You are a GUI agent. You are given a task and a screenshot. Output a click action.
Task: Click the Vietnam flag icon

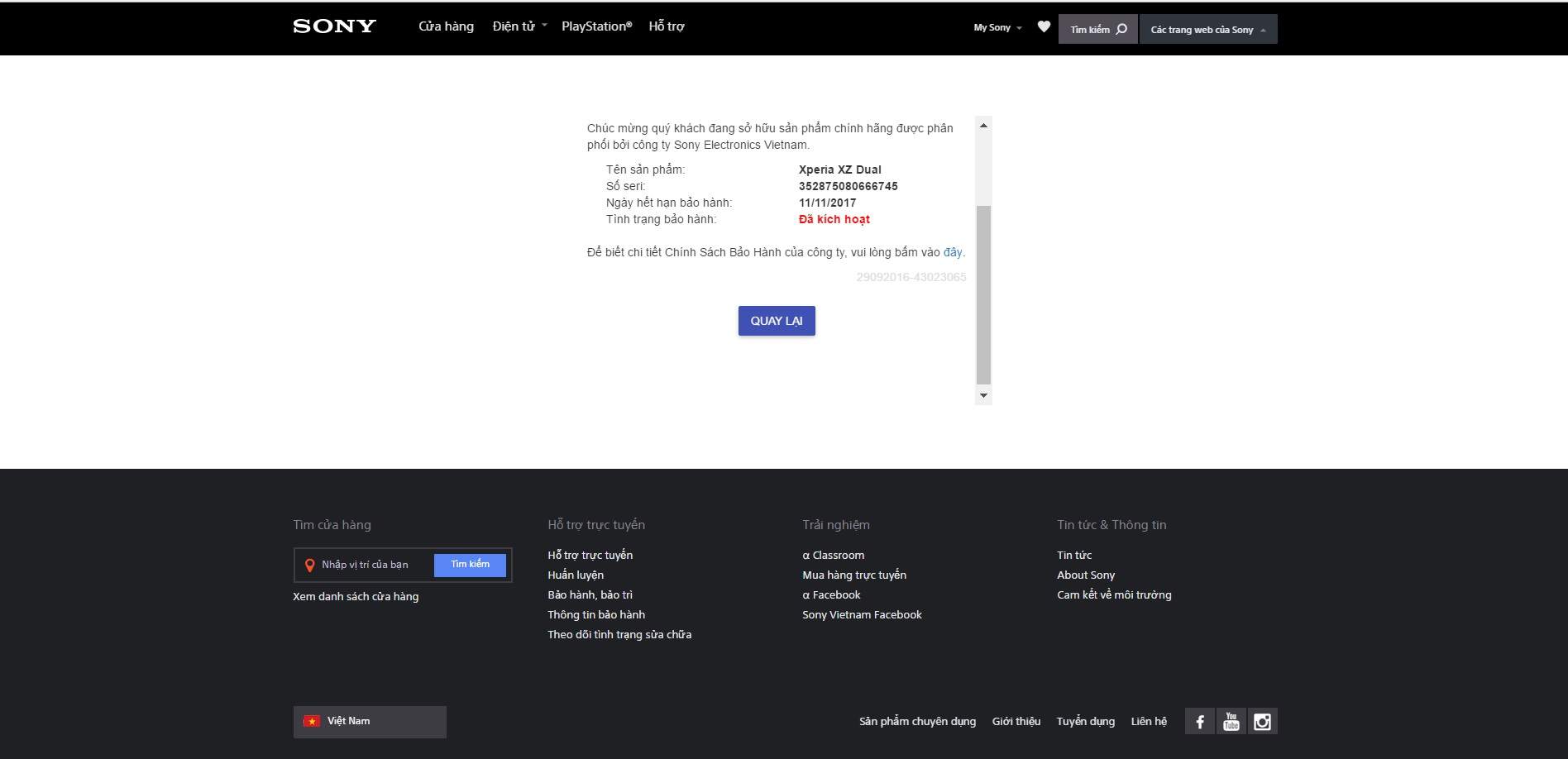click(312, 721)
